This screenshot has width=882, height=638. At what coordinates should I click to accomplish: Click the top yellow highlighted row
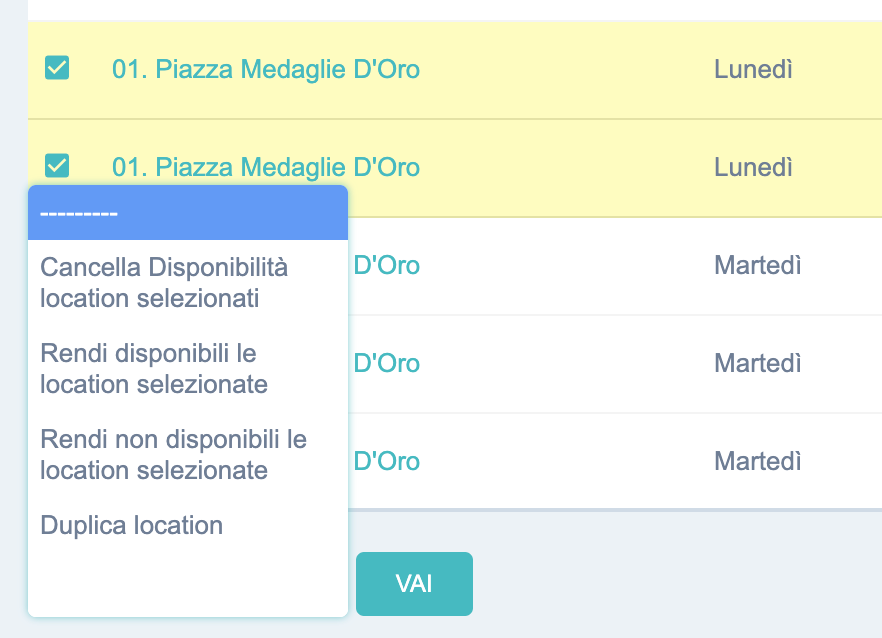tap(600, 69)
